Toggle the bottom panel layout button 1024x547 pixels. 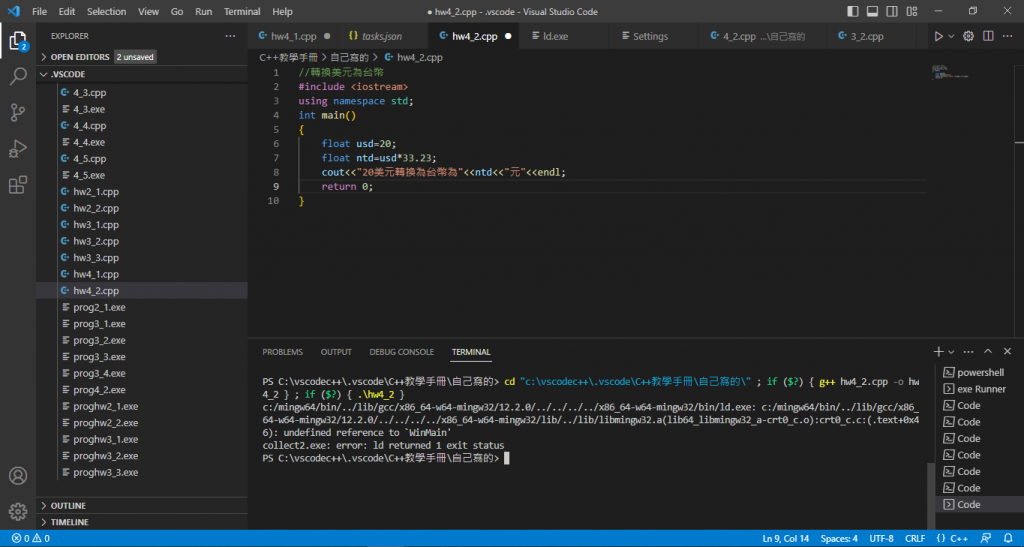click(x=870, y=12)
